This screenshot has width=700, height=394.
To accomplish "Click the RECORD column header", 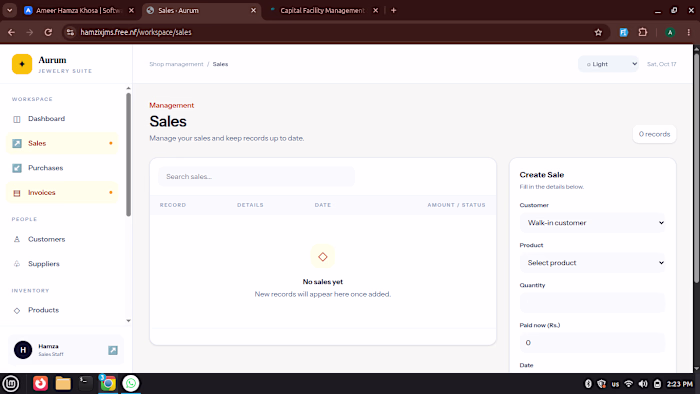I will [x=173, y=205].
